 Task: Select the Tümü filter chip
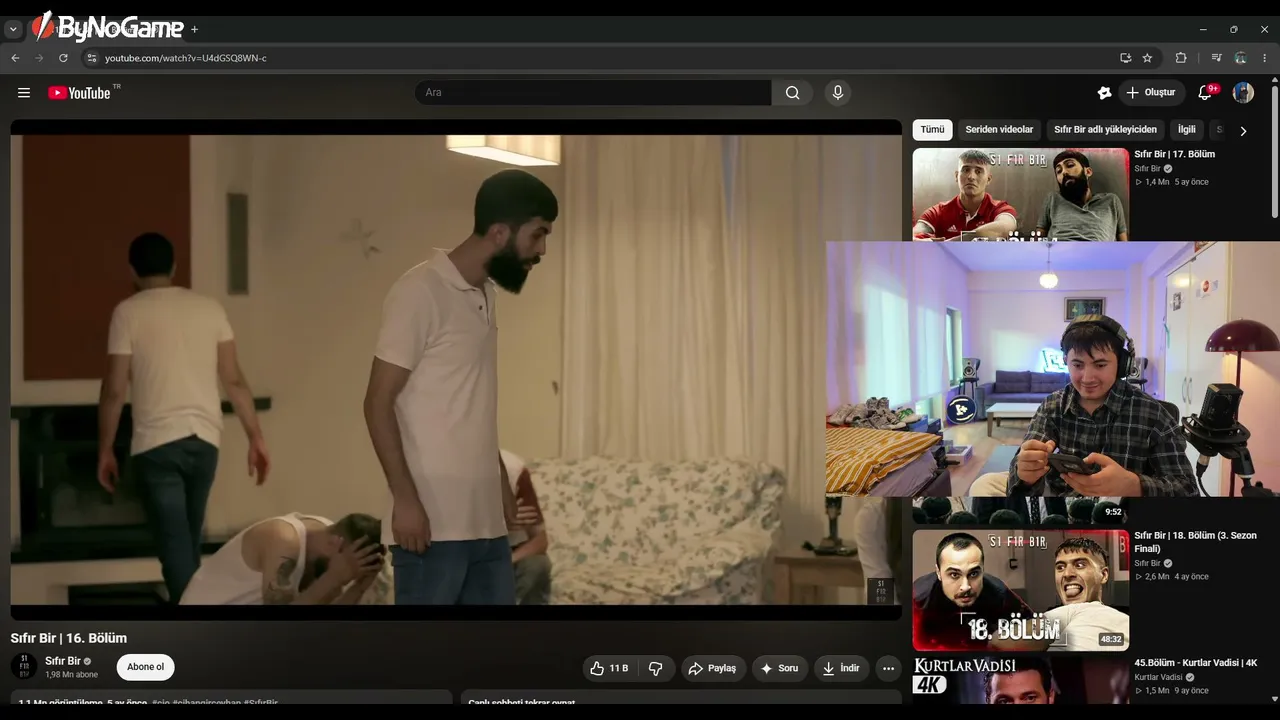click(x=932, y=130)
